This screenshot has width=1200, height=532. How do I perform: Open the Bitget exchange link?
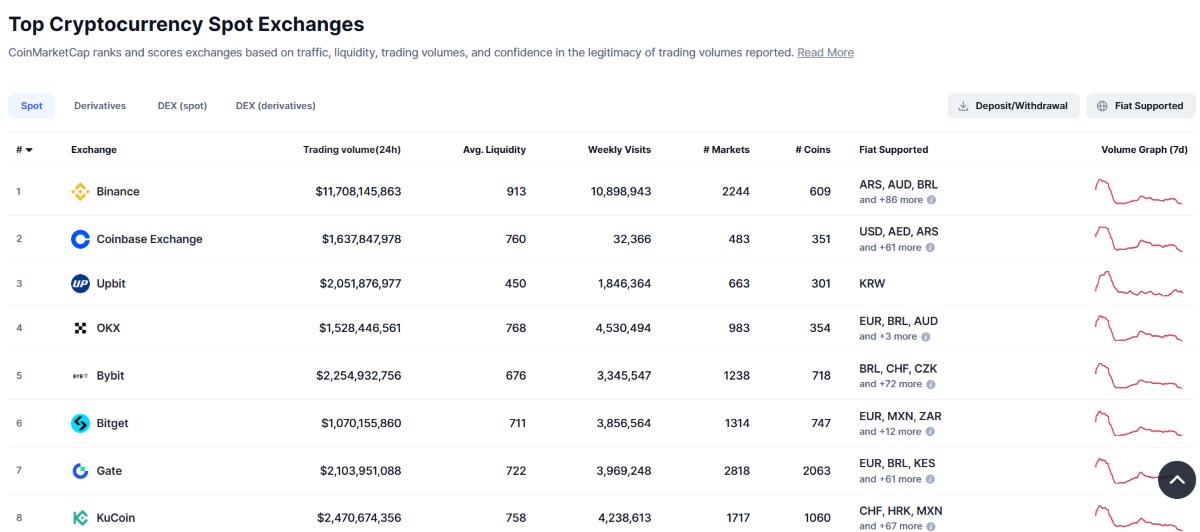click(x=112, y=423)
